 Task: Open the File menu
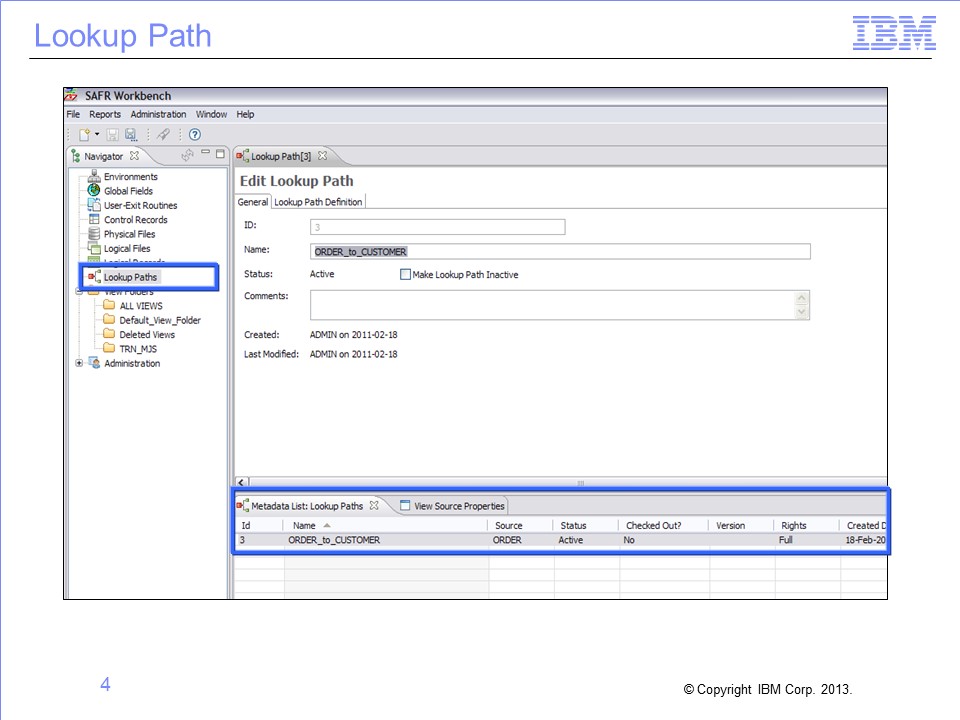coord(73,114)
